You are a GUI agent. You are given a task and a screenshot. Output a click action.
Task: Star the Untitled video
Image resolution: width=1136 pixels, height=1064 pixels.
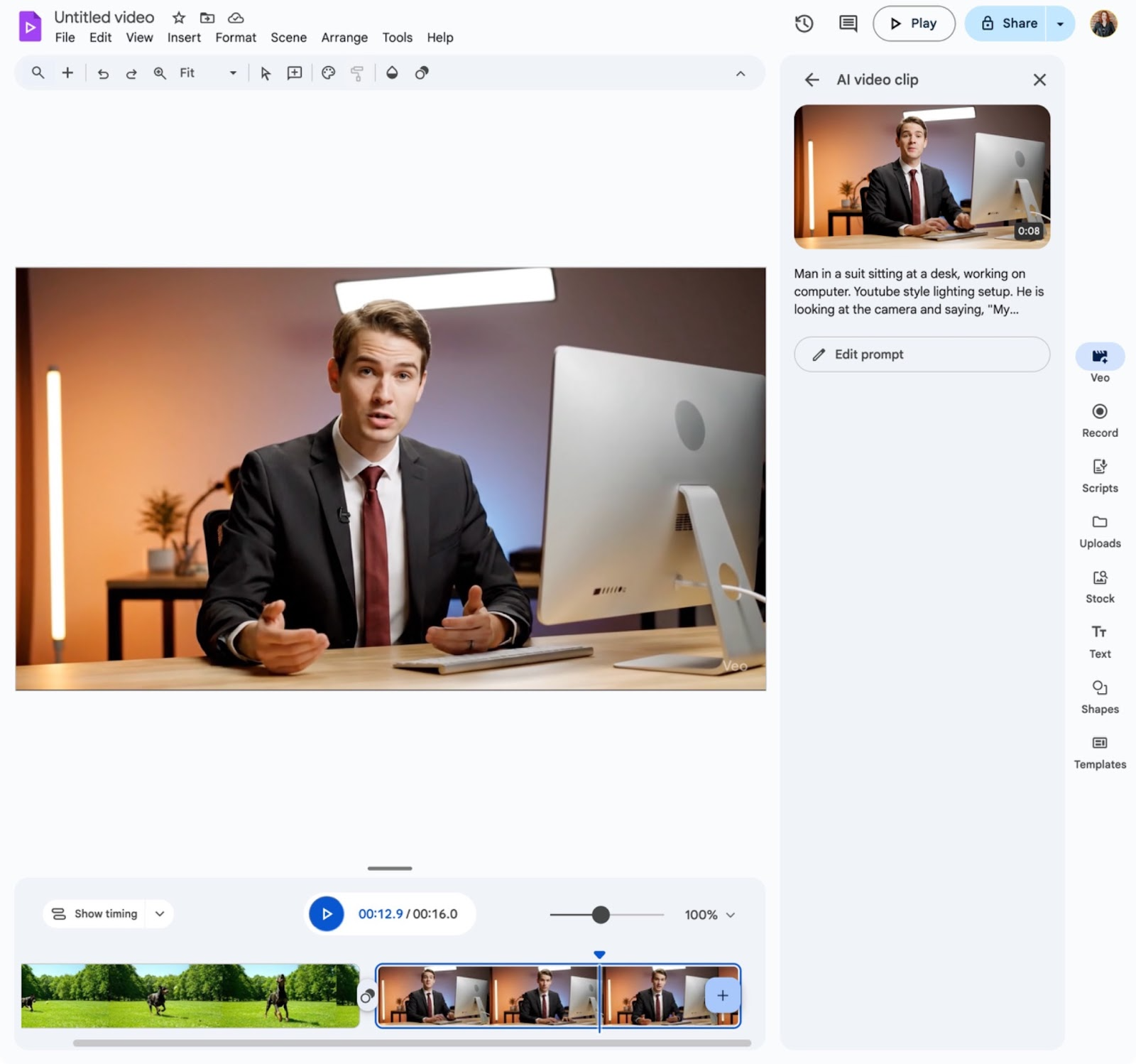click(x=178, y=18)
